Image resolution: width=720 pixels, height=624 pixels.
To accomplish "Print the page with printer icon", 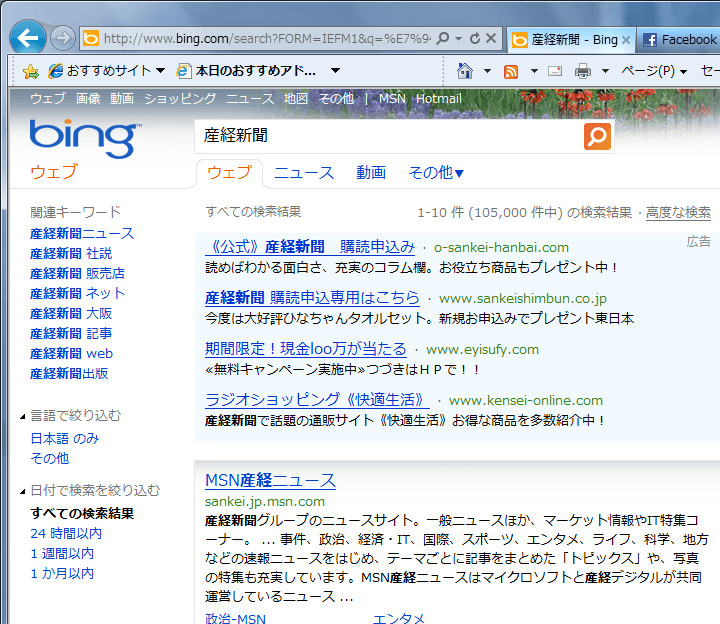I will point(583,71).
